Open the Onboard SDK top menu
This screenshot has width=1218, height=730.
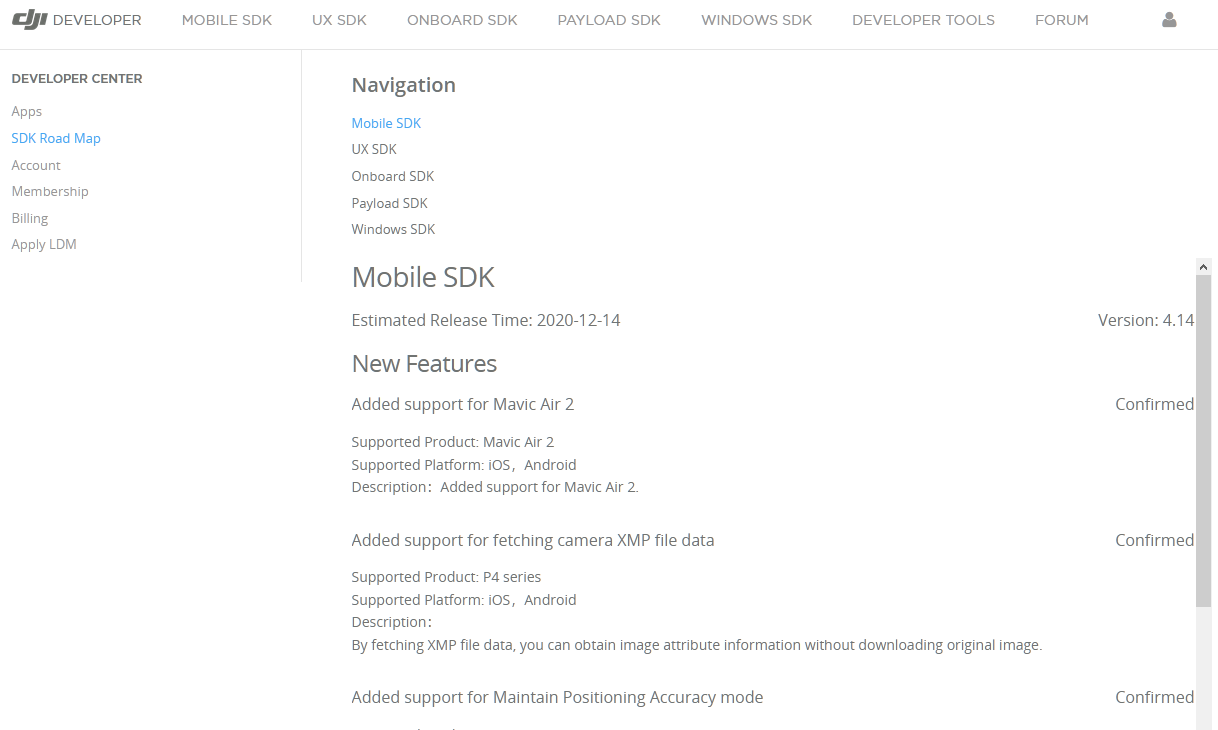tap(462, 20)
